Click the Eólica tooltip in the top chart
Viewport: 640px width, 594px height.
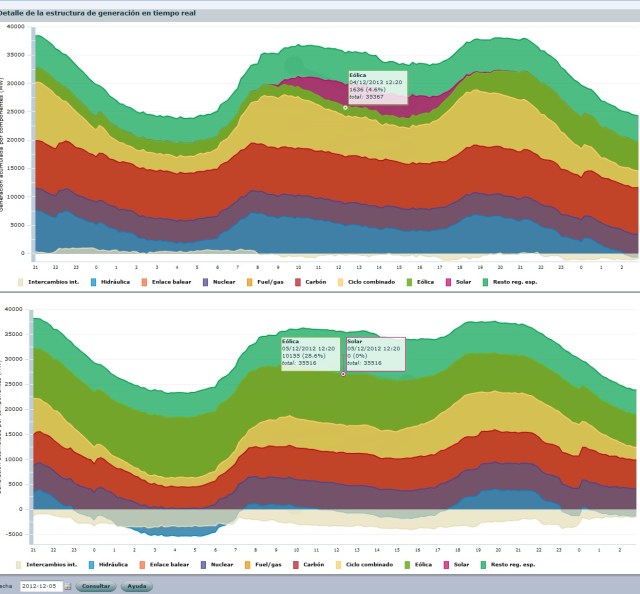click(376, 86)
